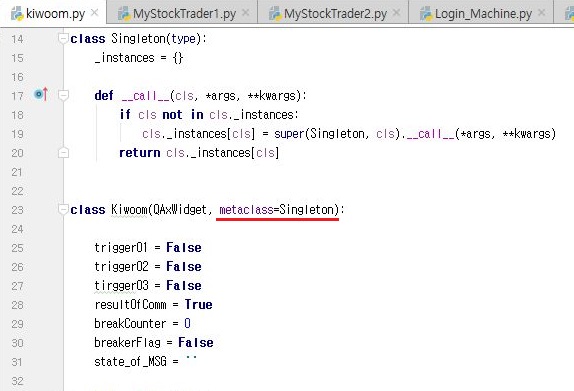Click the def keyword on line 17

[x=104, y=96]
